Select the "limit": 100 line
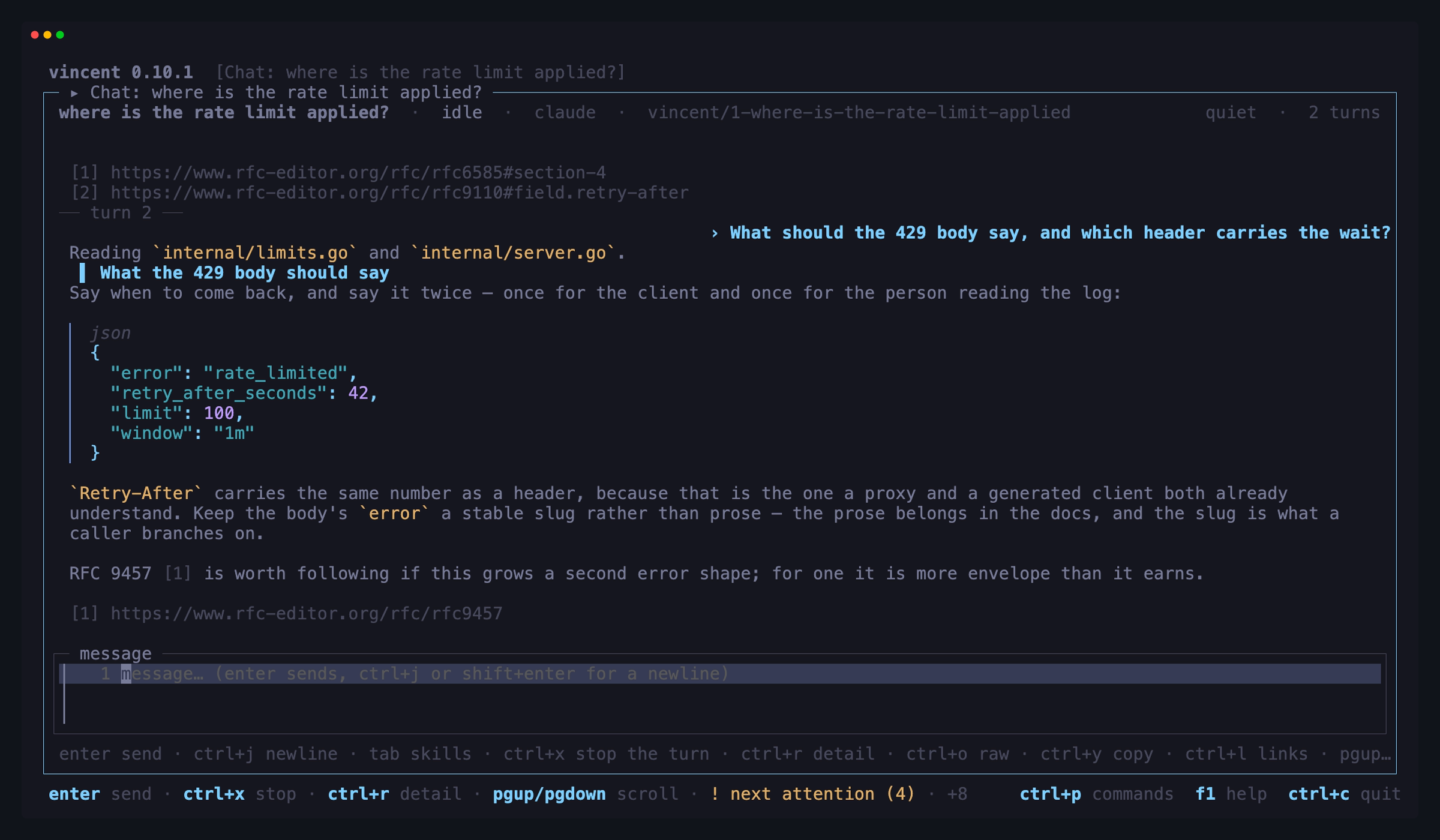Viewport: 1440px width, 840px height. (177, 413)
